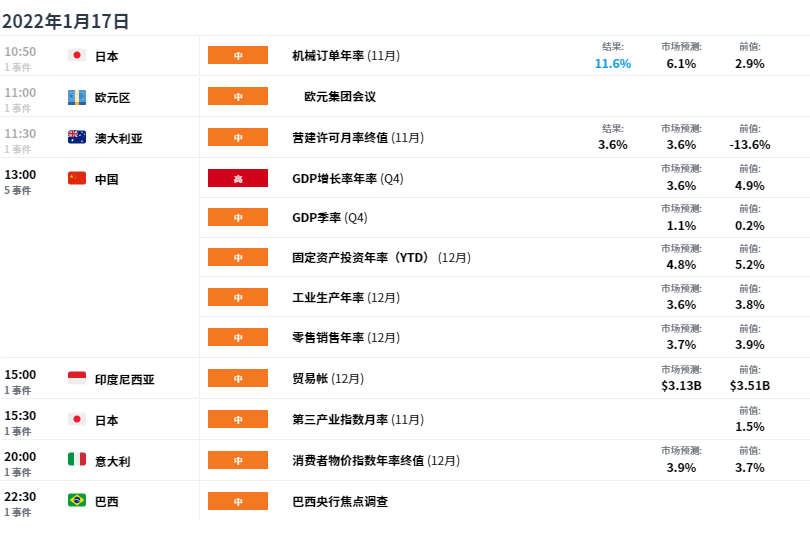Select the red high-importance badge for GDP增长率年率

238,178
